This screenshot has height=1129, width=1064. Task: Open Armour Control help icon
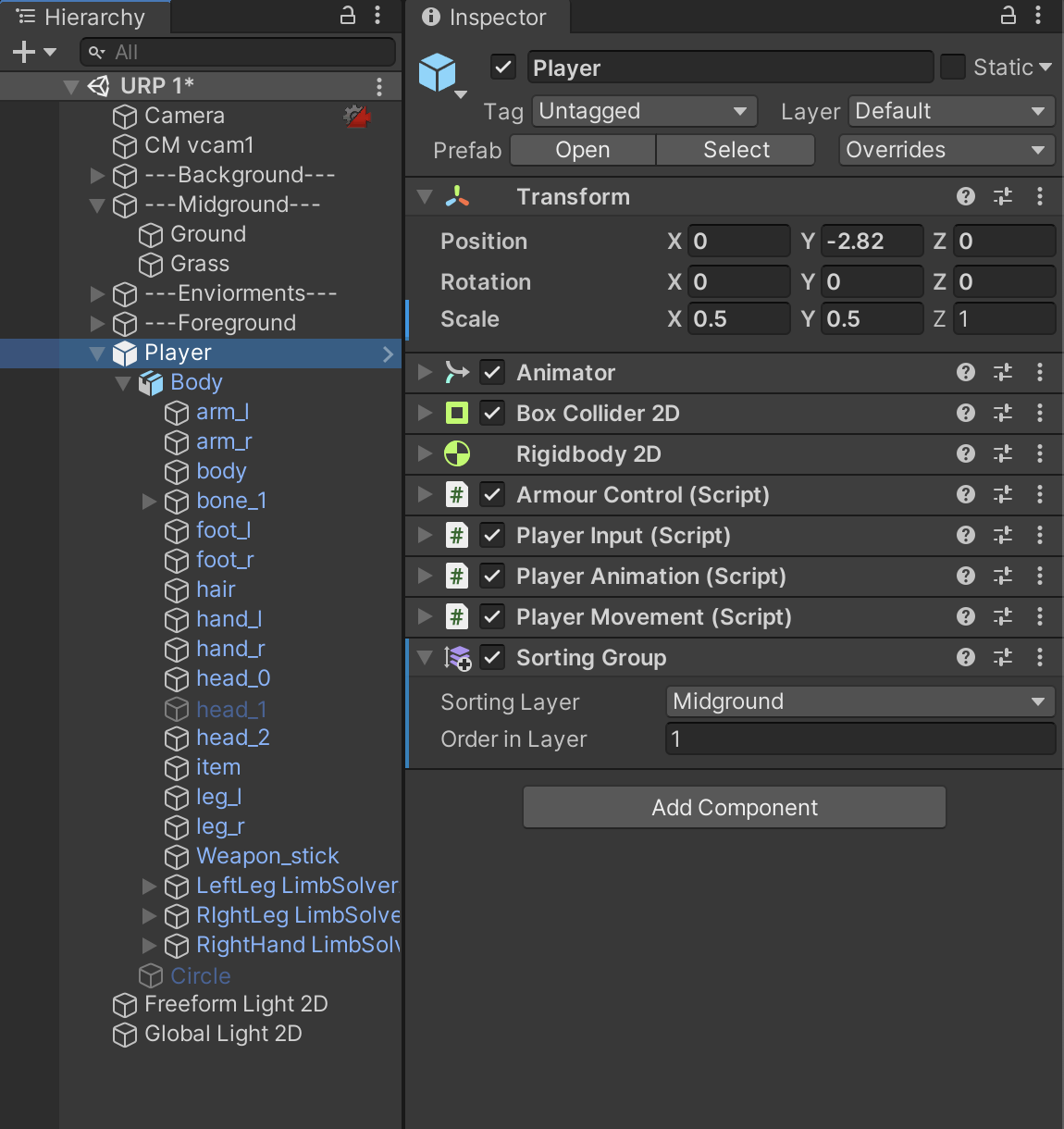966,494
